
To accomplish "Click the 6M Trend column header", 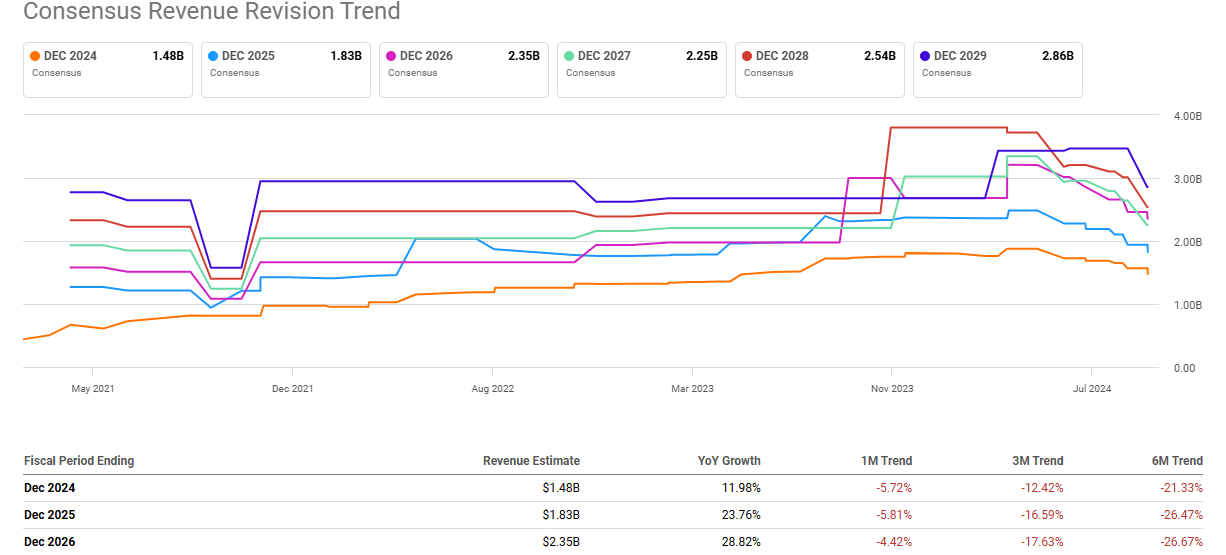I will 1176,461.
